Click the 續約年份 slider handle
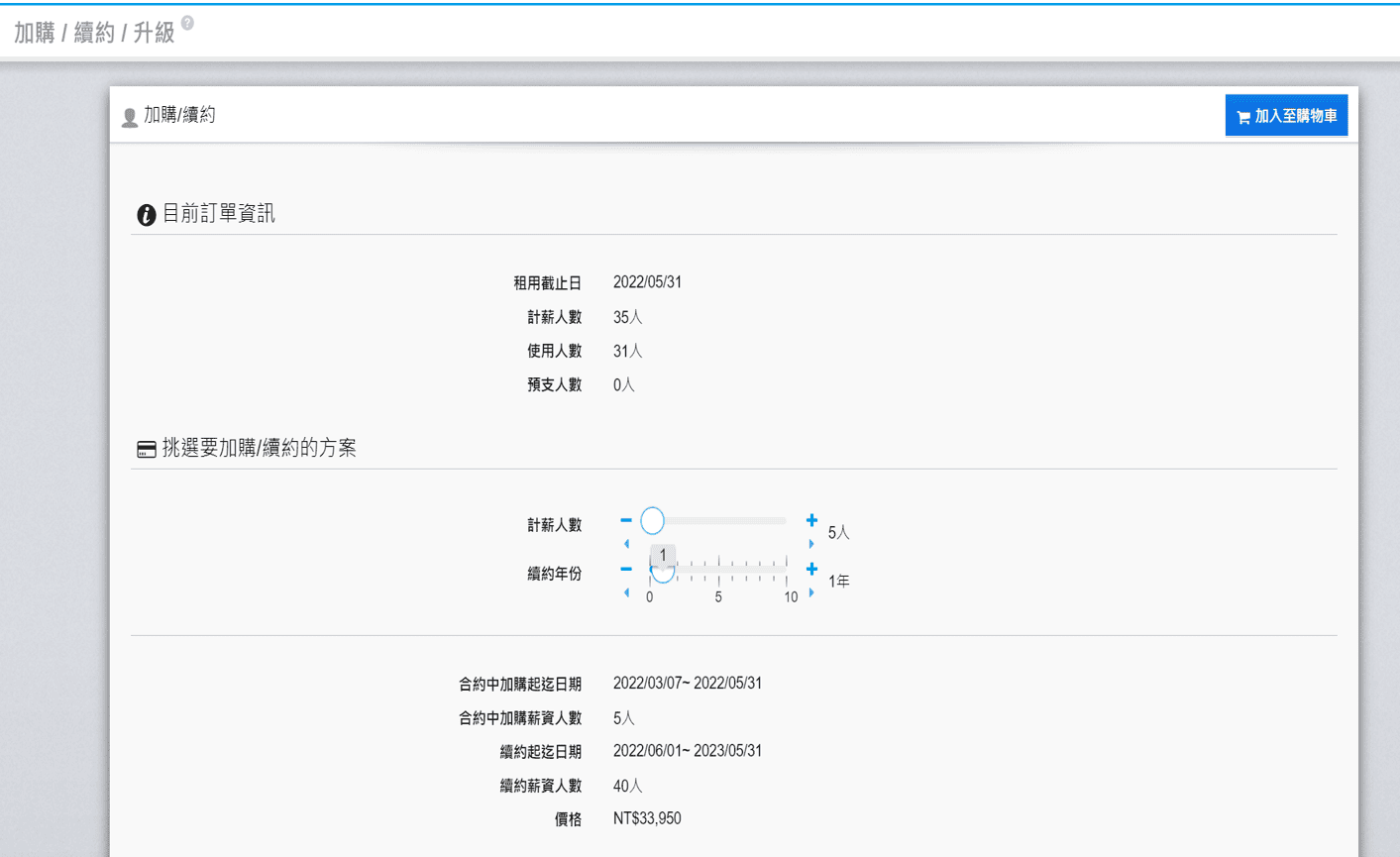 (662, 572)
